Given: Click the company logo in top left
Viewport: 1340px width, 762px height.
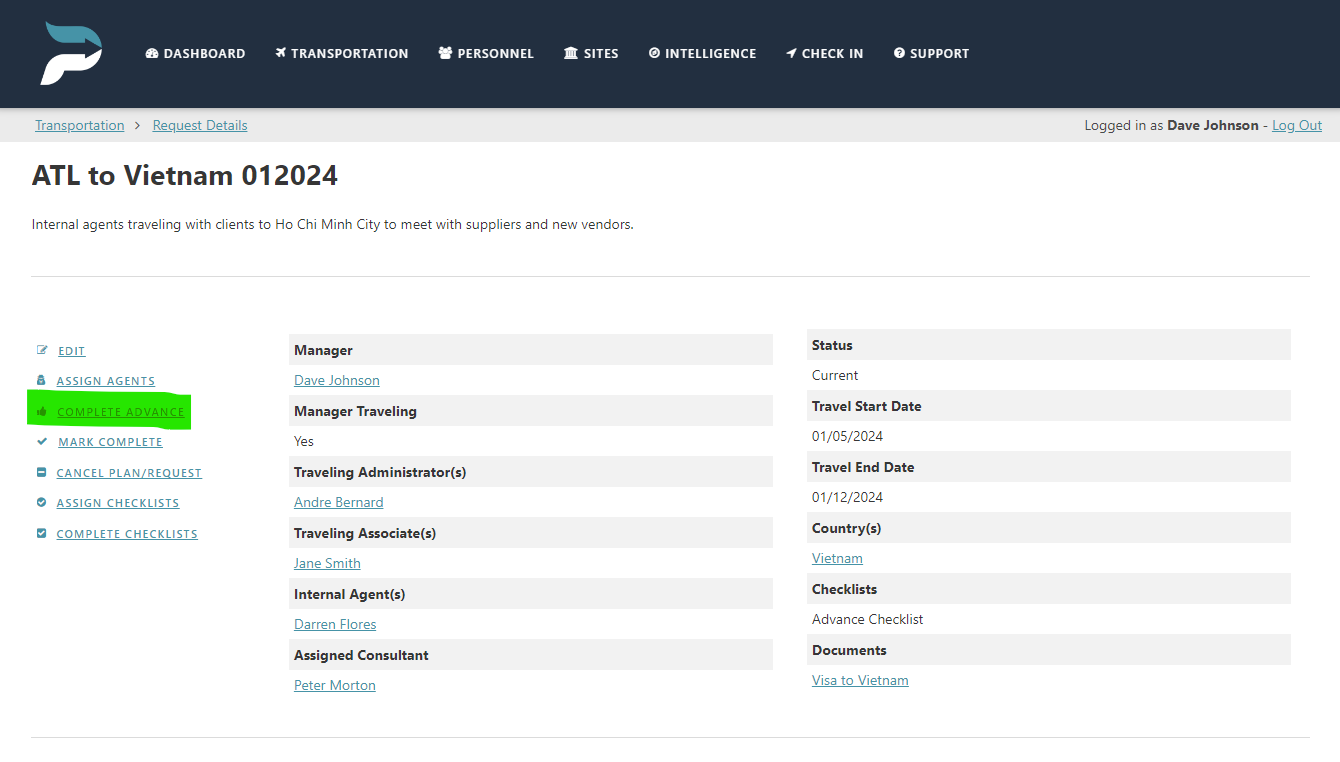Looking at the screenshot, I should pos(70,53).
